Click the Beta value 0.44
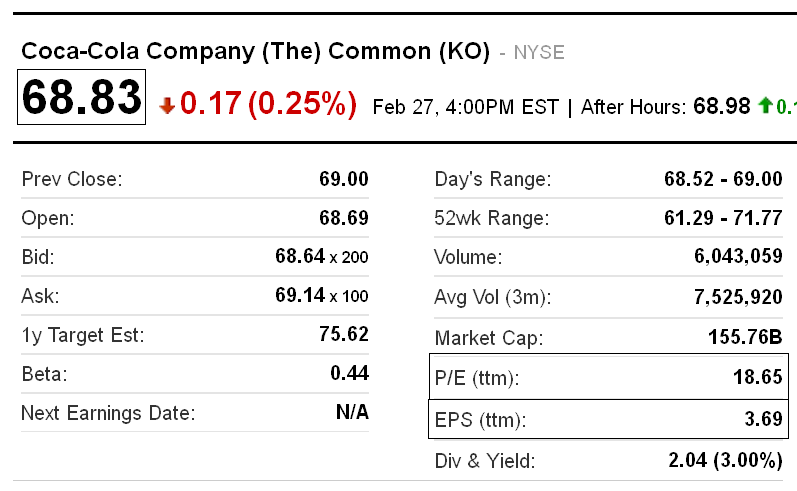 (x=349, y=374)
